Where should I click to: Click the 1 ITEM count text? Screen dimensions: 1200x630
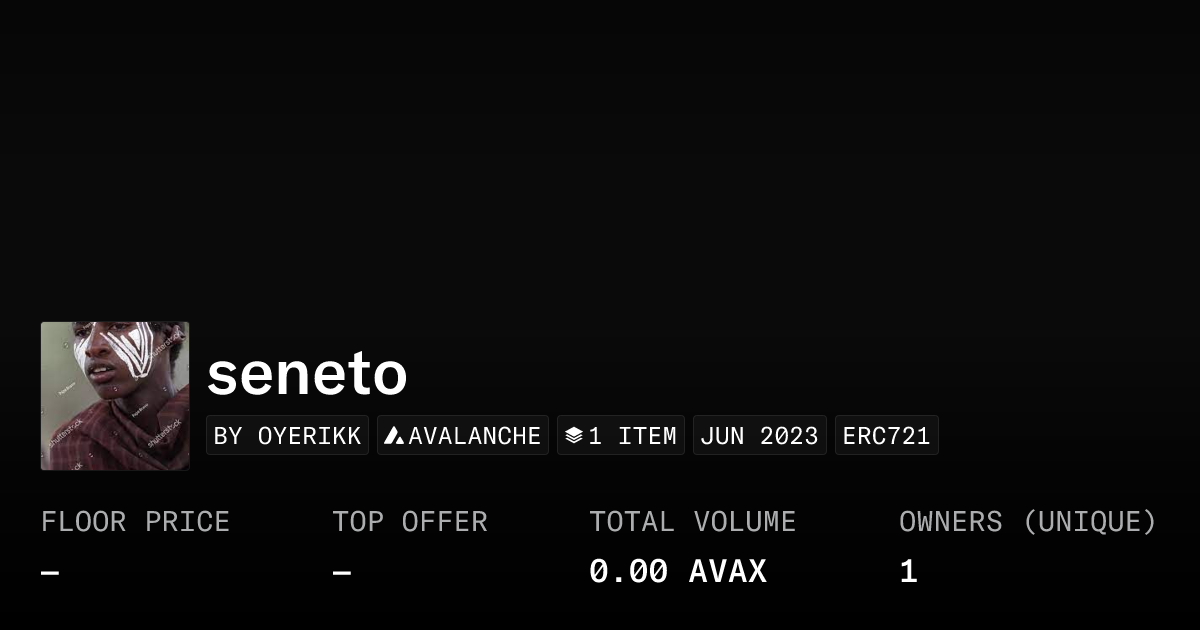632,436
